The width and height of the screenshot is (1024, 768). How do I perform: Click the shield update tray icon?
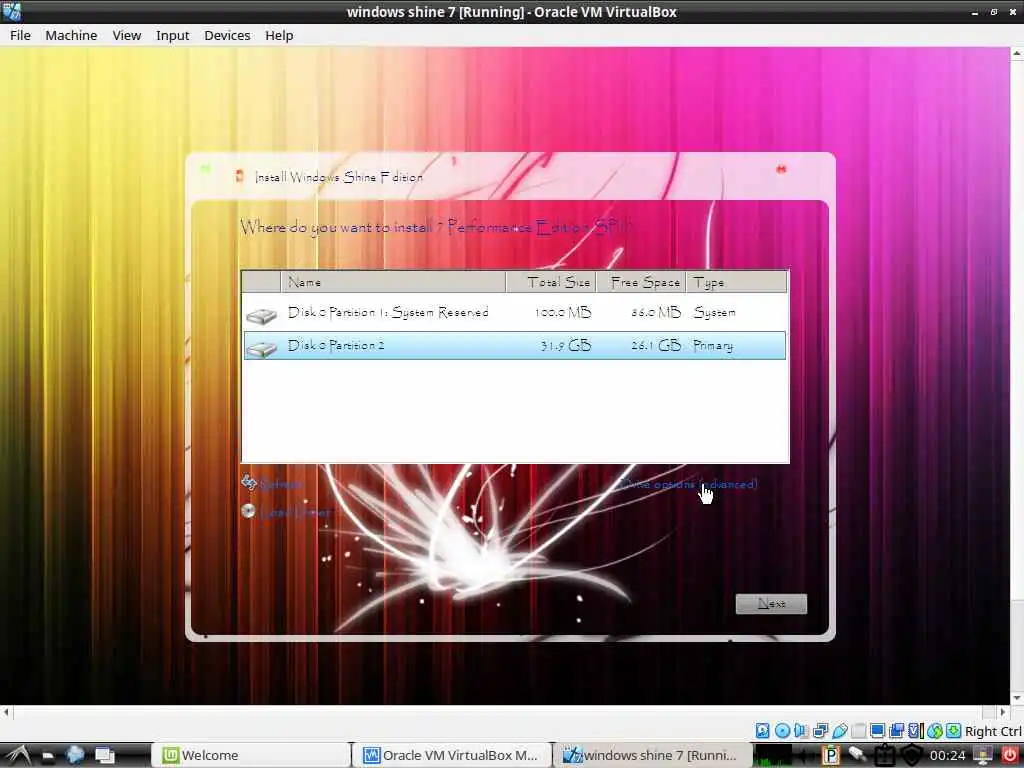pos(912,755)
